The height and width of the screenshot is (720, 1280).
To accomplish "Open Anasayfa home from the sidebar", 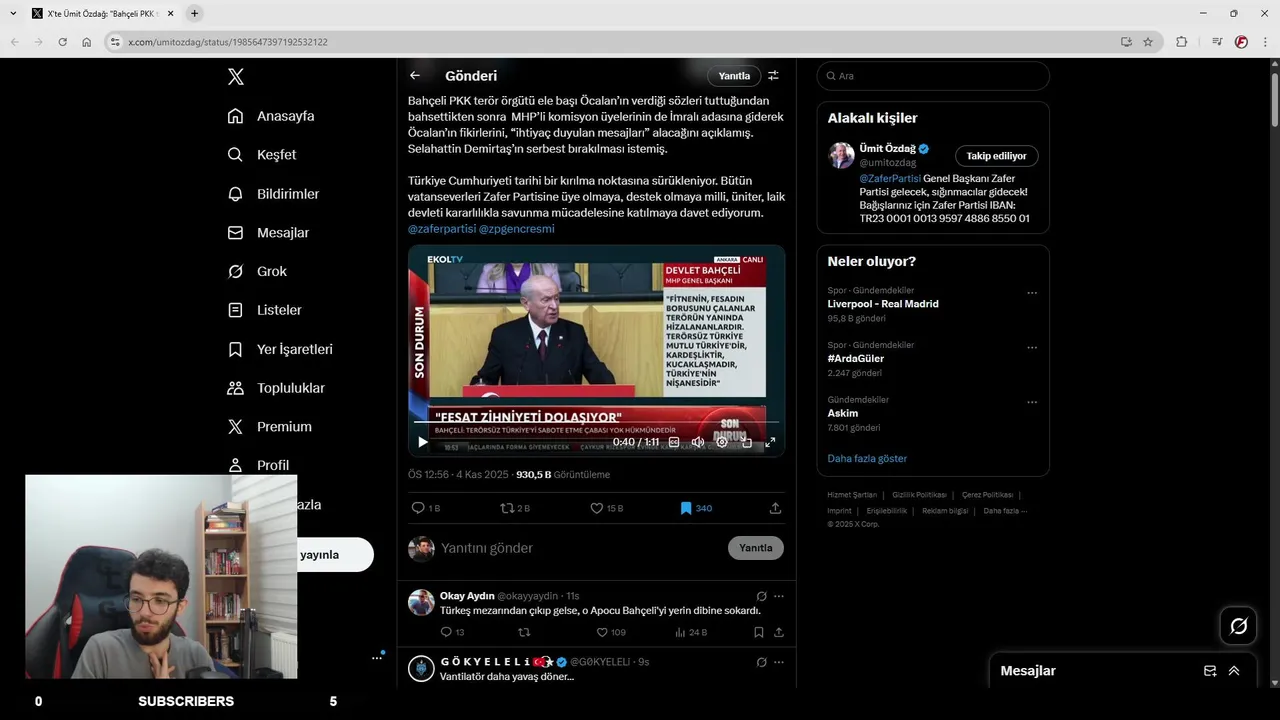I will click(271, 116).
